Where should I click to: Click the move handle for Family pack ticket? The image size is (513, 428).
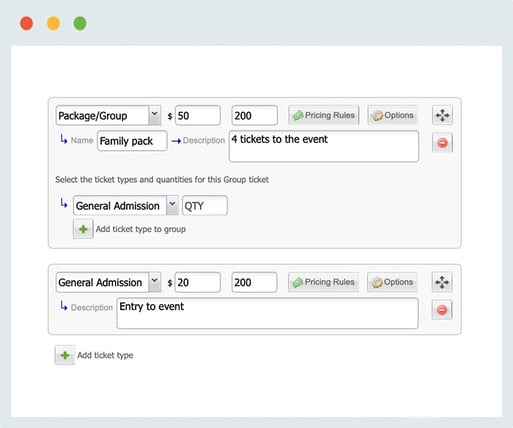coord(442,115)
